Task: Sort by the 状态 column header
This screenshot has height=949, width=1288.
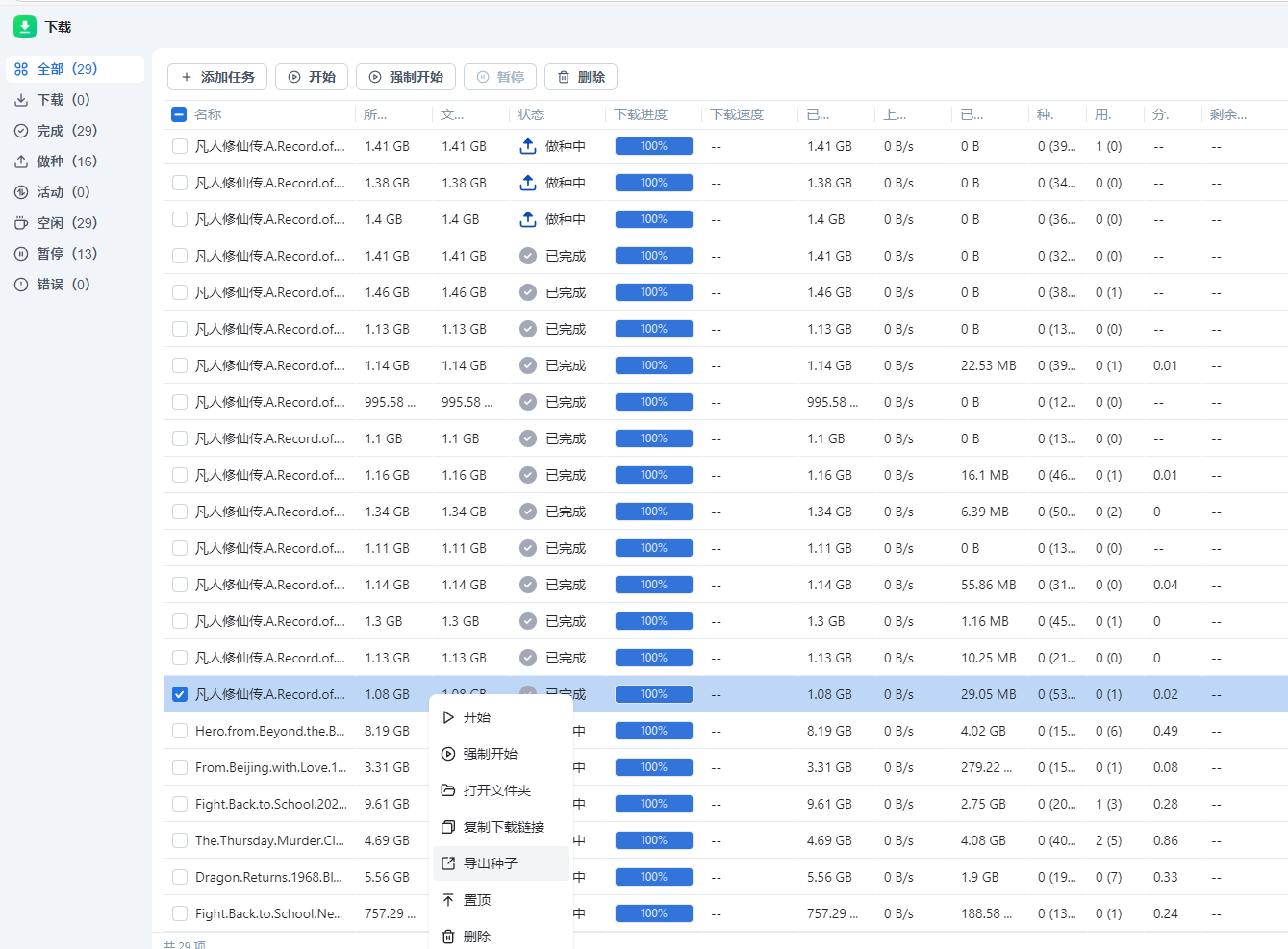Action: click(x=531, y=114)
